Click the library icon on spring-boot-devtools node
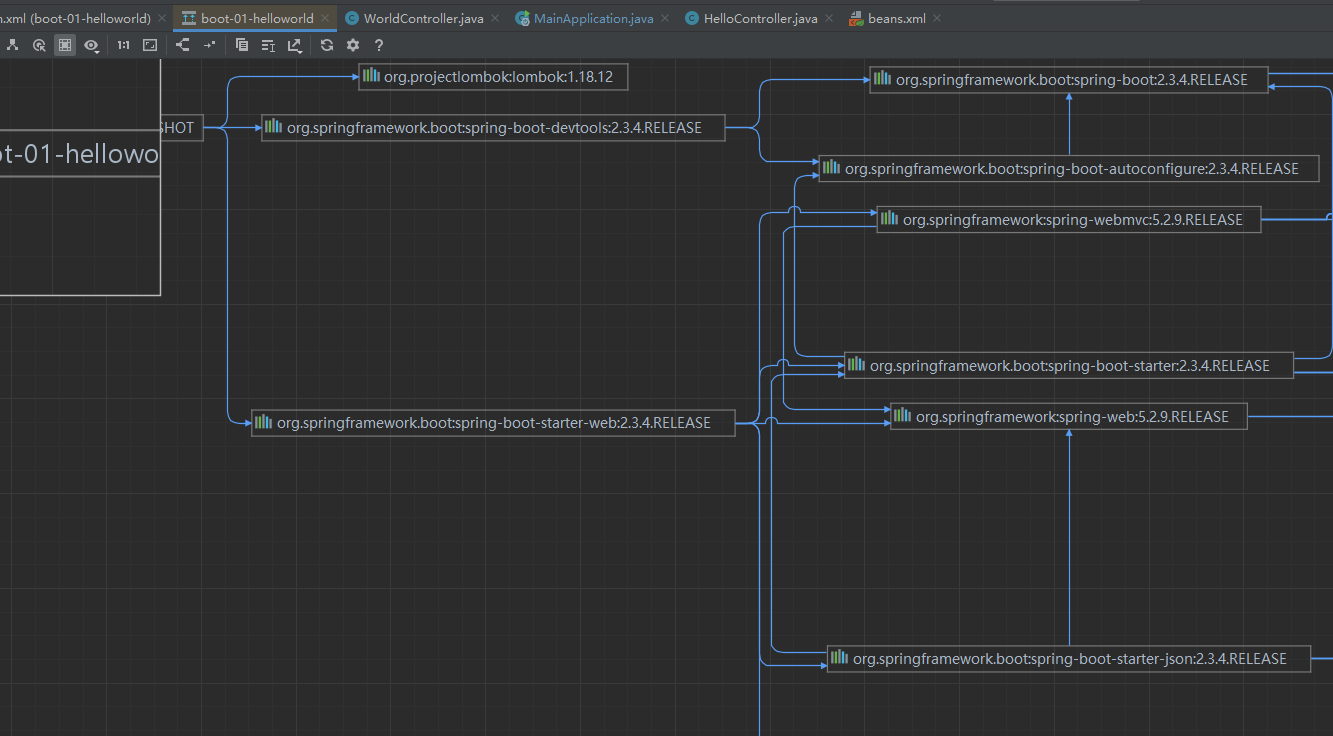 click(274, 127)
